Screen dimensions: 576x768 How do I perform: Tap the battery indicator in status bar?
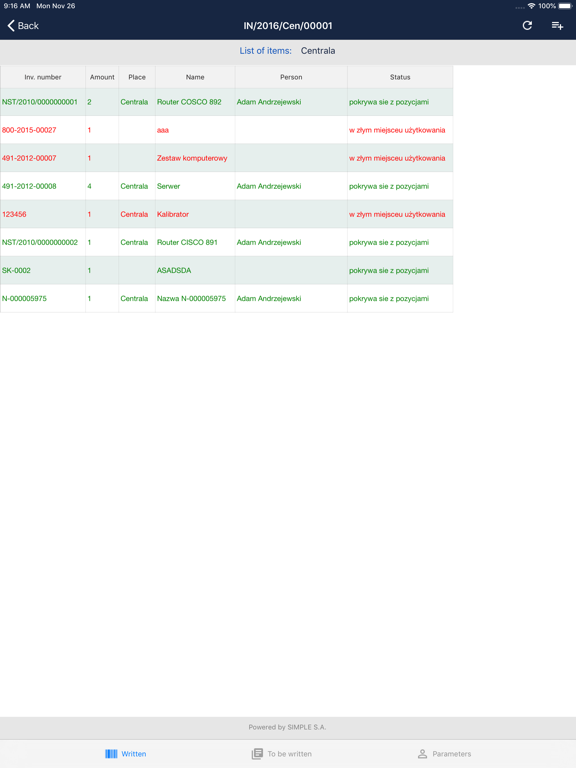[x=565, y=6]
